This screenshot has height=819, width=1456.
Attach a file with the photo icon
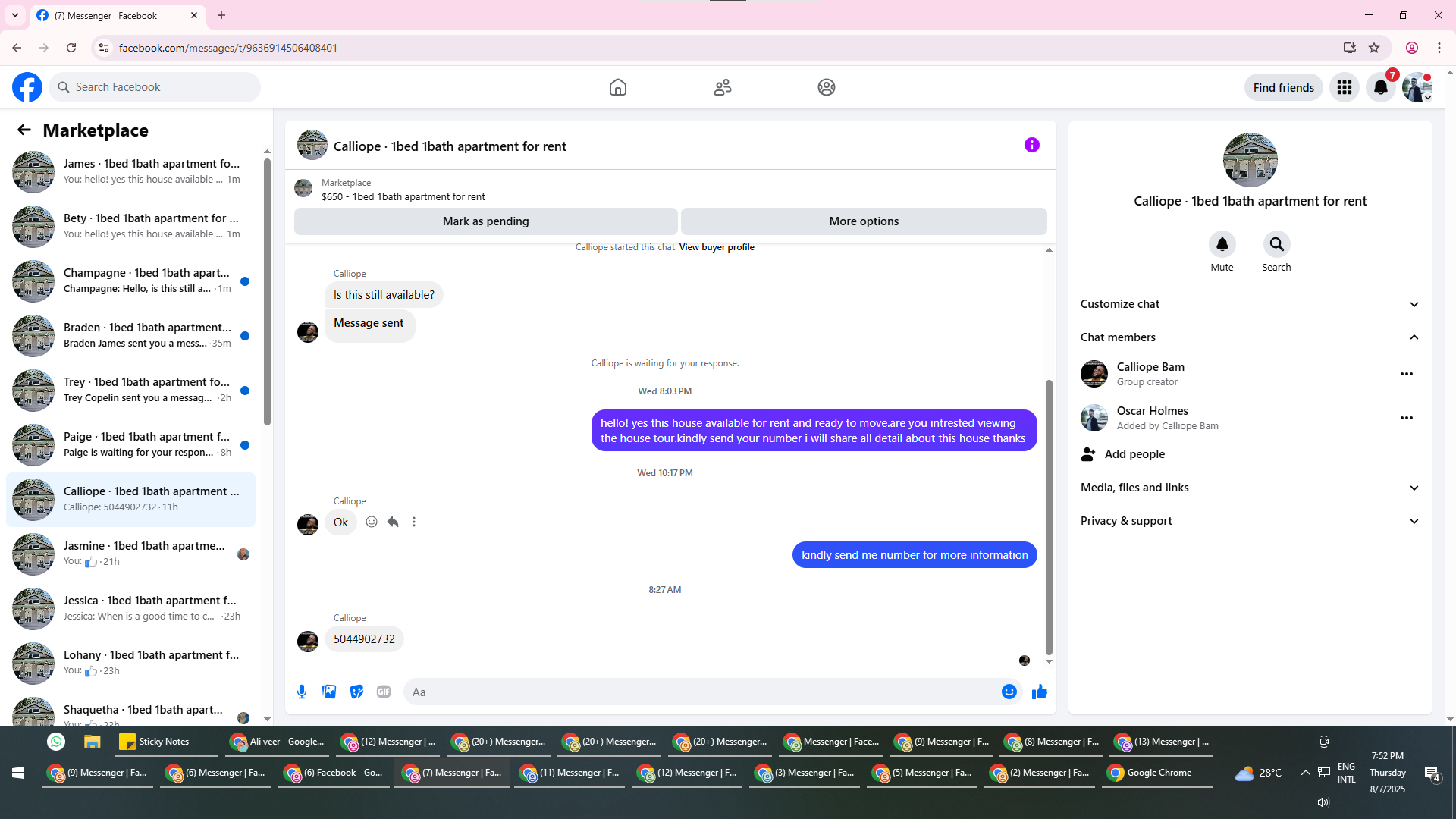(329, 692)
